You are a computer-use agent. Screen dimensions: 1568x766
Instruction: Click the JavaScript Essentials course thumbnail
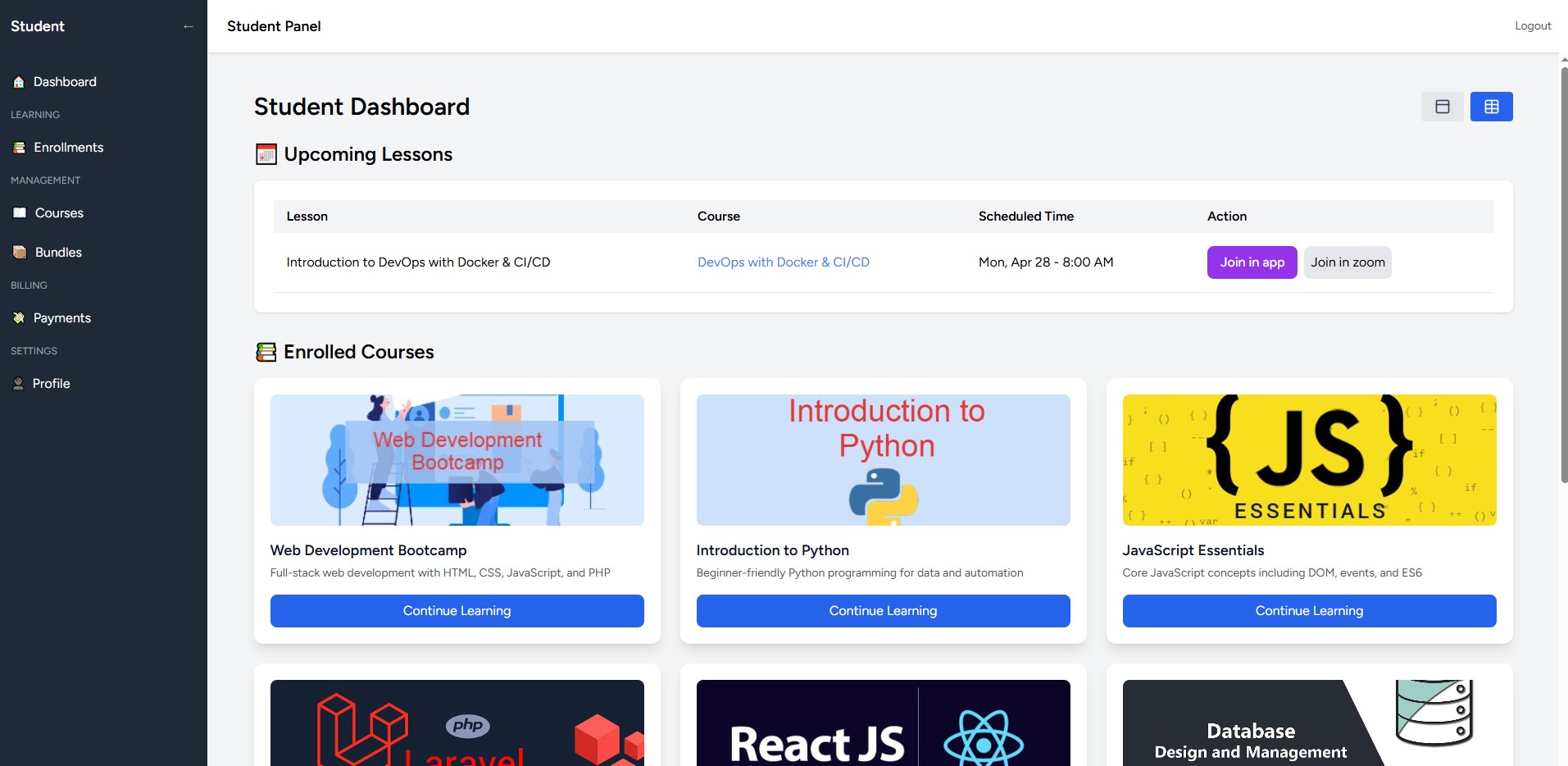coord(1309,460)
